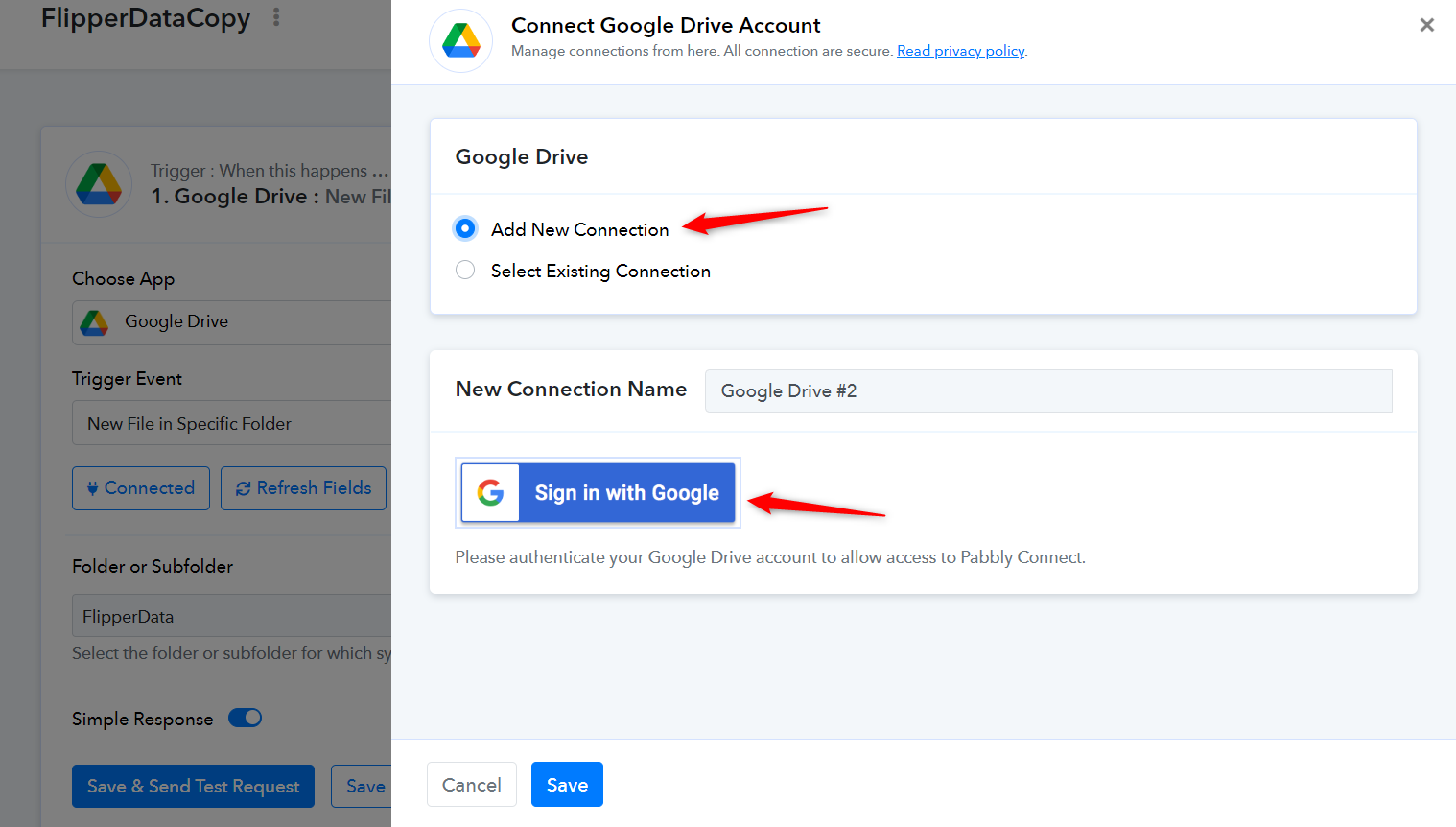This screenshot has height=827, width=1456.
Task: Click the 'Simple Response' label
Action: coord(143,720)
